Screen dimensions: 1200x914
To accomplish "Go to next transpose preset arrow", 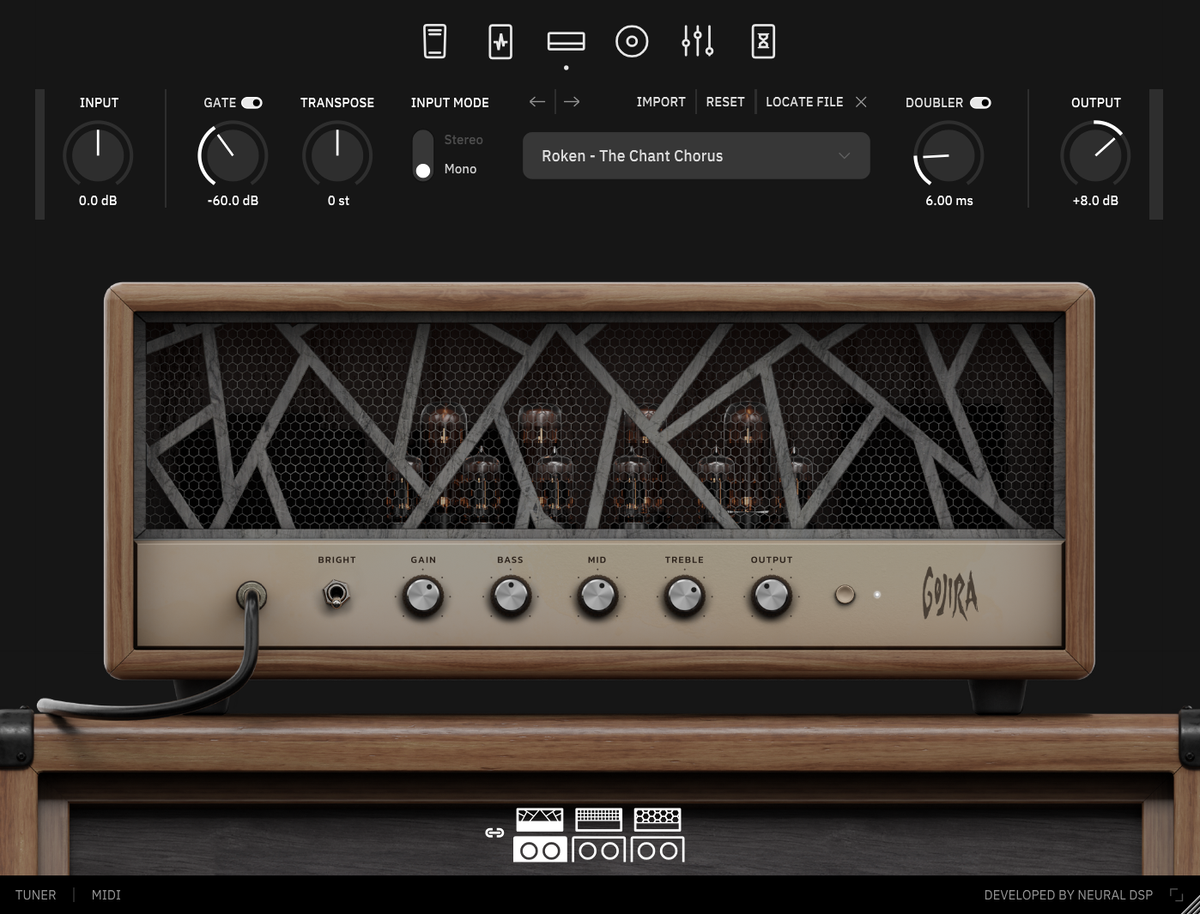I will (572, 102).
